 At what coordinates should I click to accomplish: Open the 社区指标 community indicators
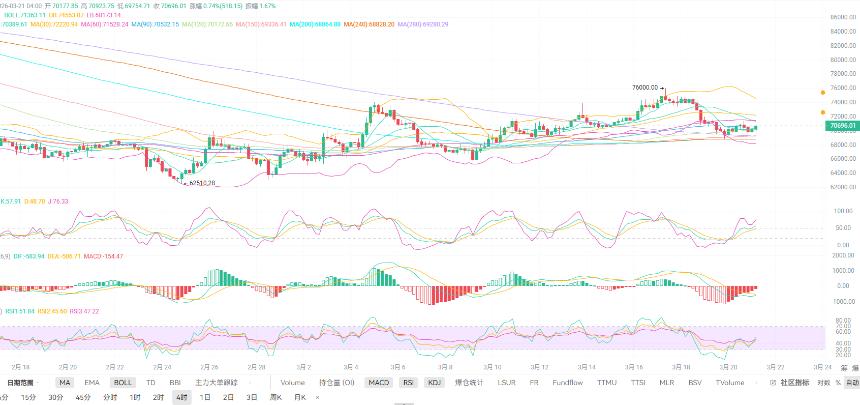coord(795,382)
